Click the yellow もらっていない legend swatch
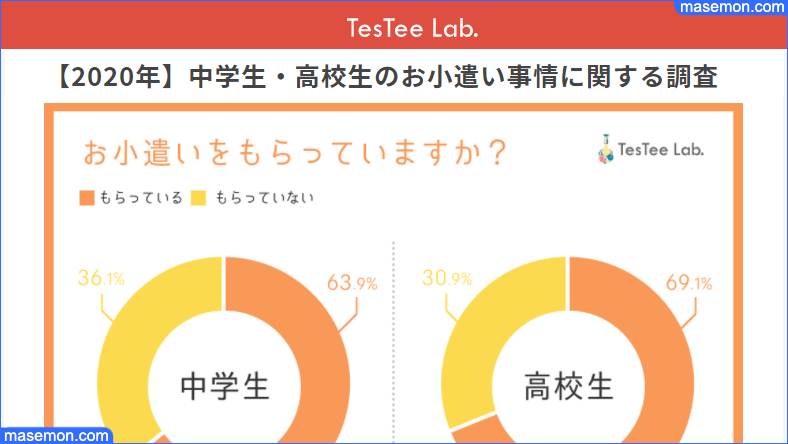Viewport: 788px width, 444px height. (199, 198)
